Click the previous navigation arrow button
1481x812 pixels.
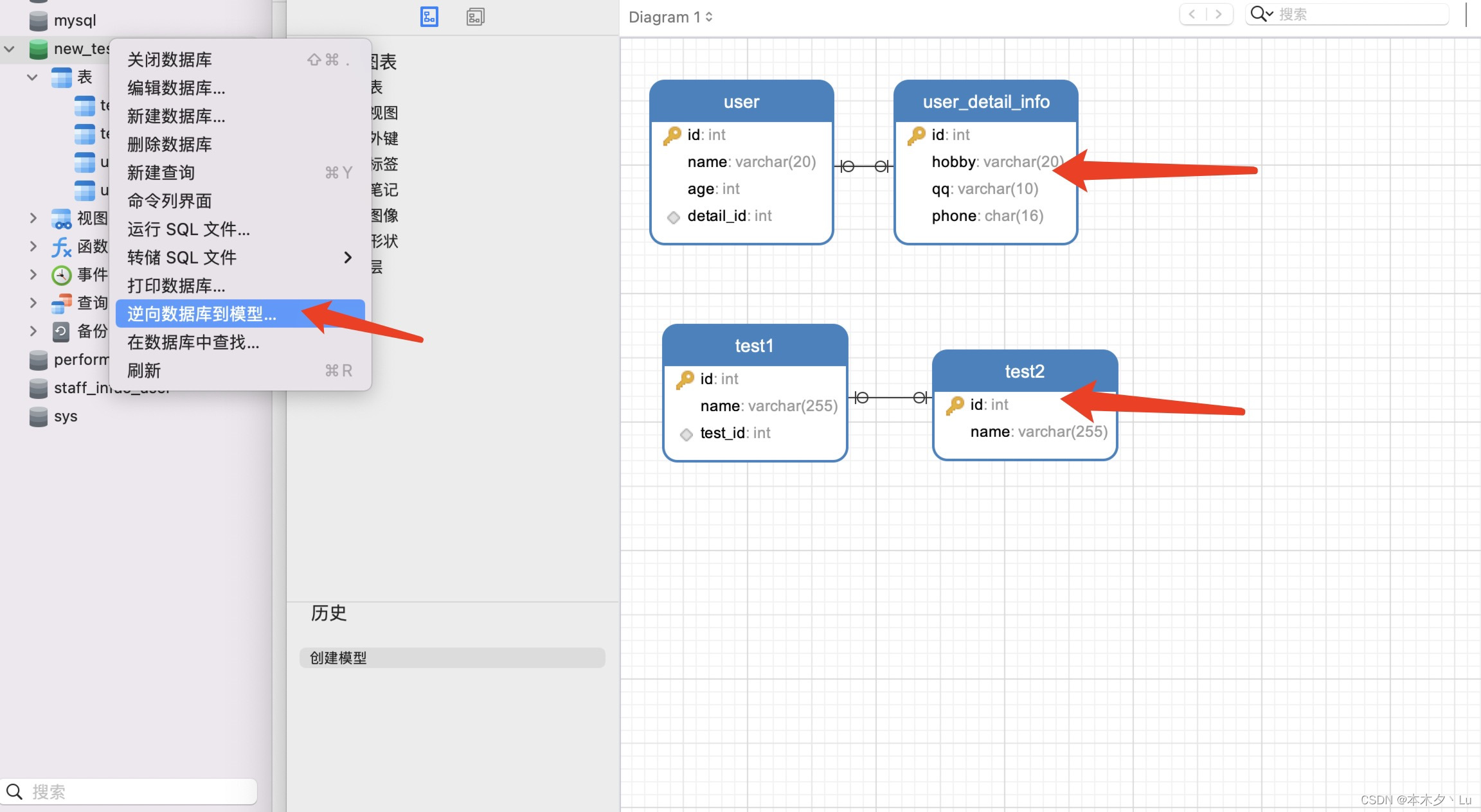[1192, 14]
